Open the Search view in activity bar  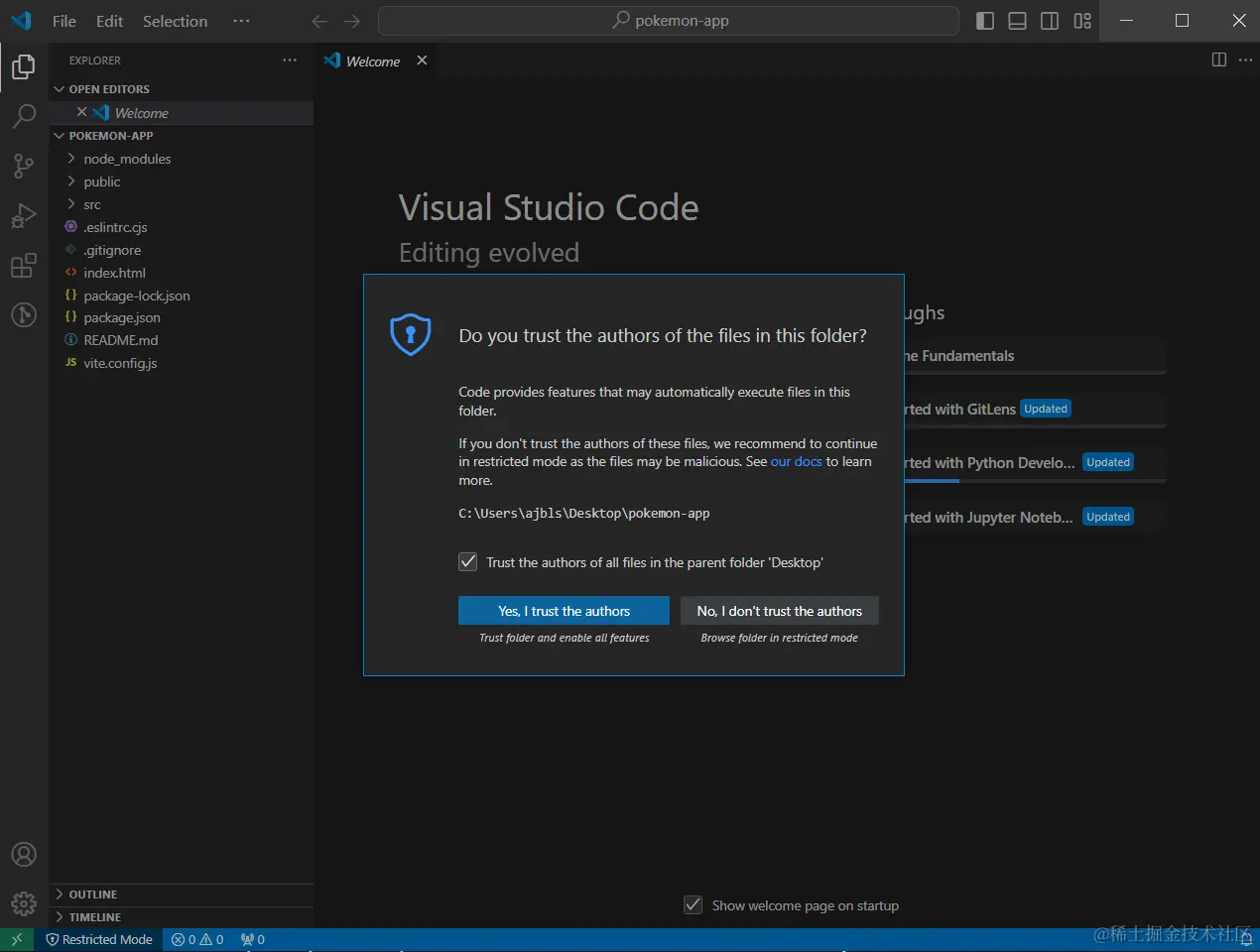(24, 116)
